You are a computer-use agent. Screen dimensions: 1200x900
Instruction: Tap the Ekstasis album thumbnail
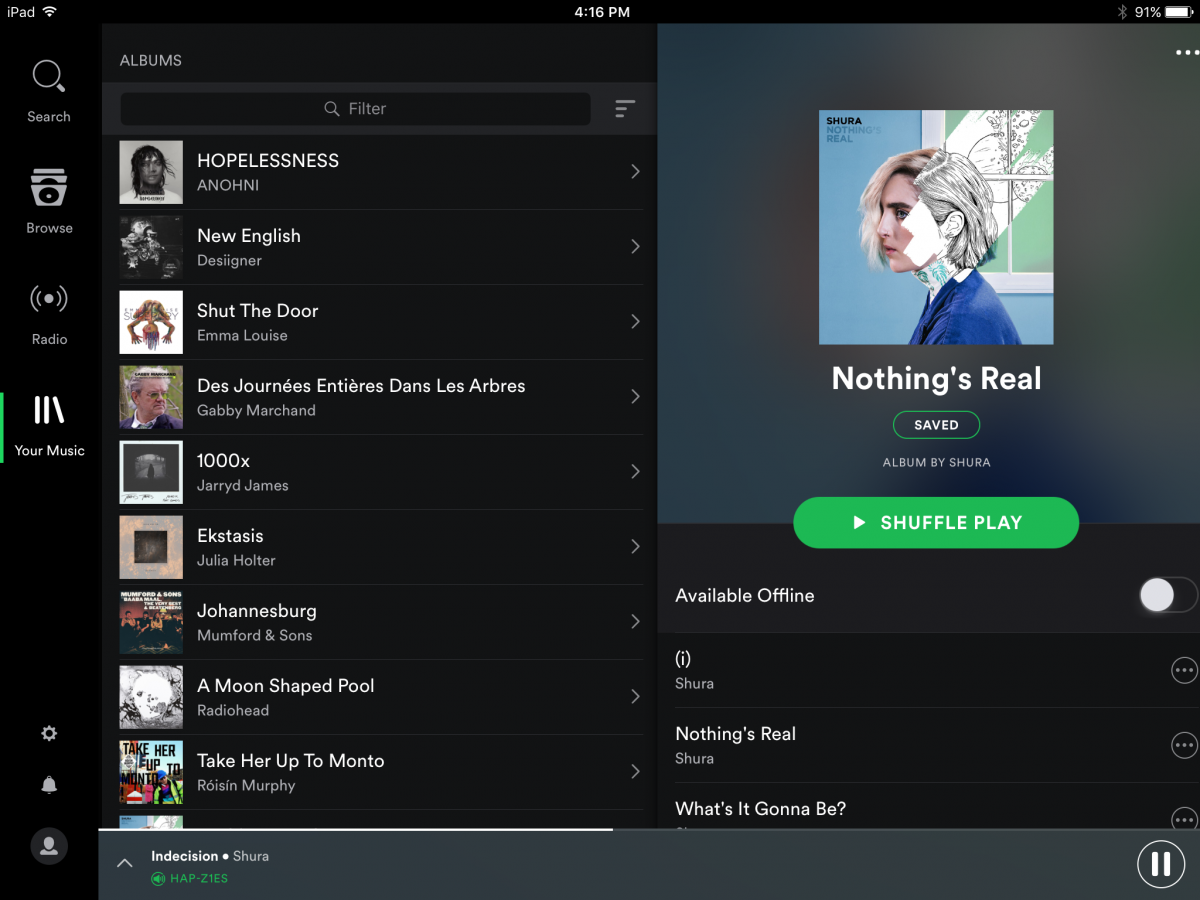pos(151,547)
